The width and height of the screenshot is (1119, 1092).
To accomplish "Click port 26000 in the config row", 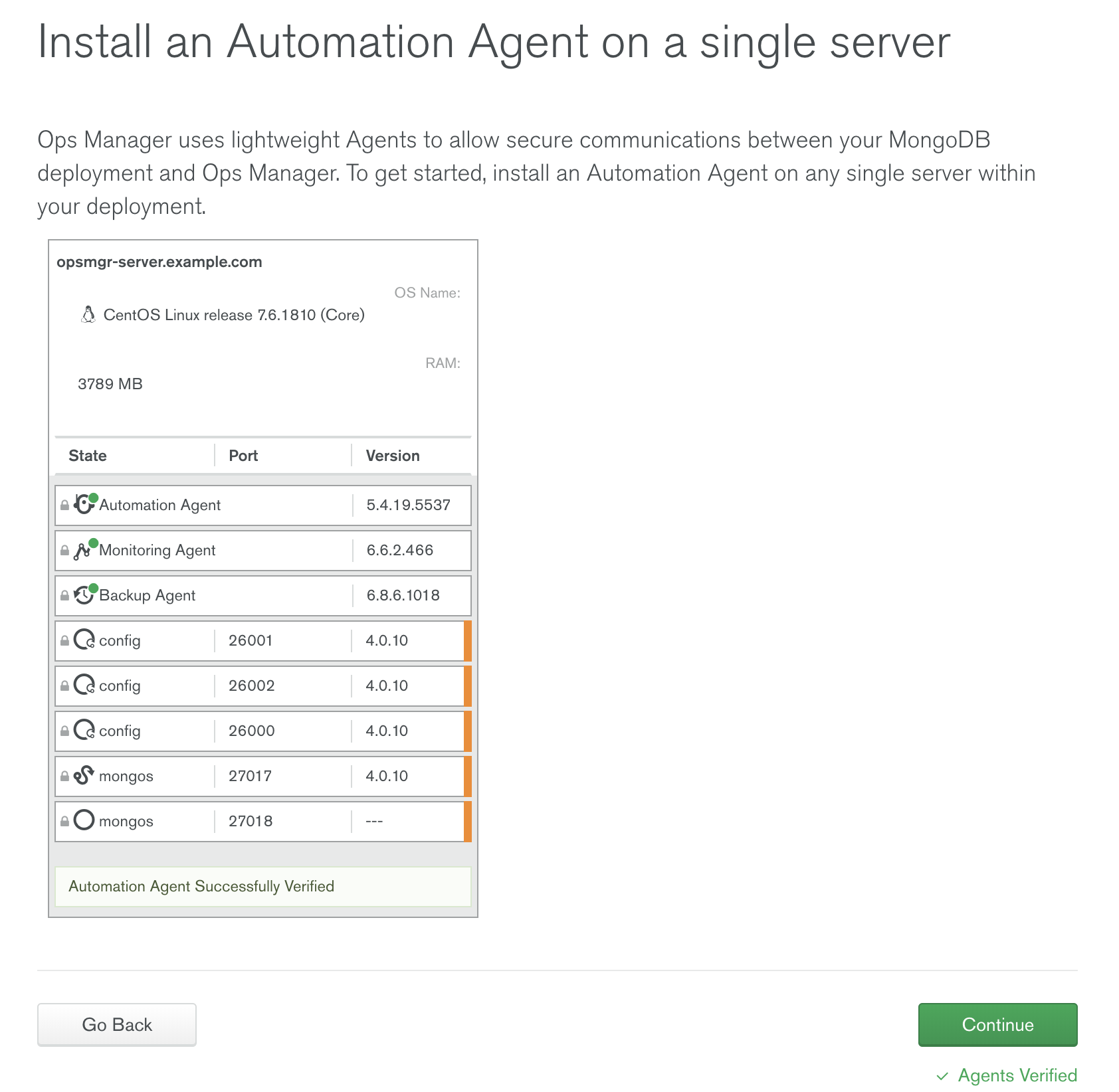I will (252, 731).
